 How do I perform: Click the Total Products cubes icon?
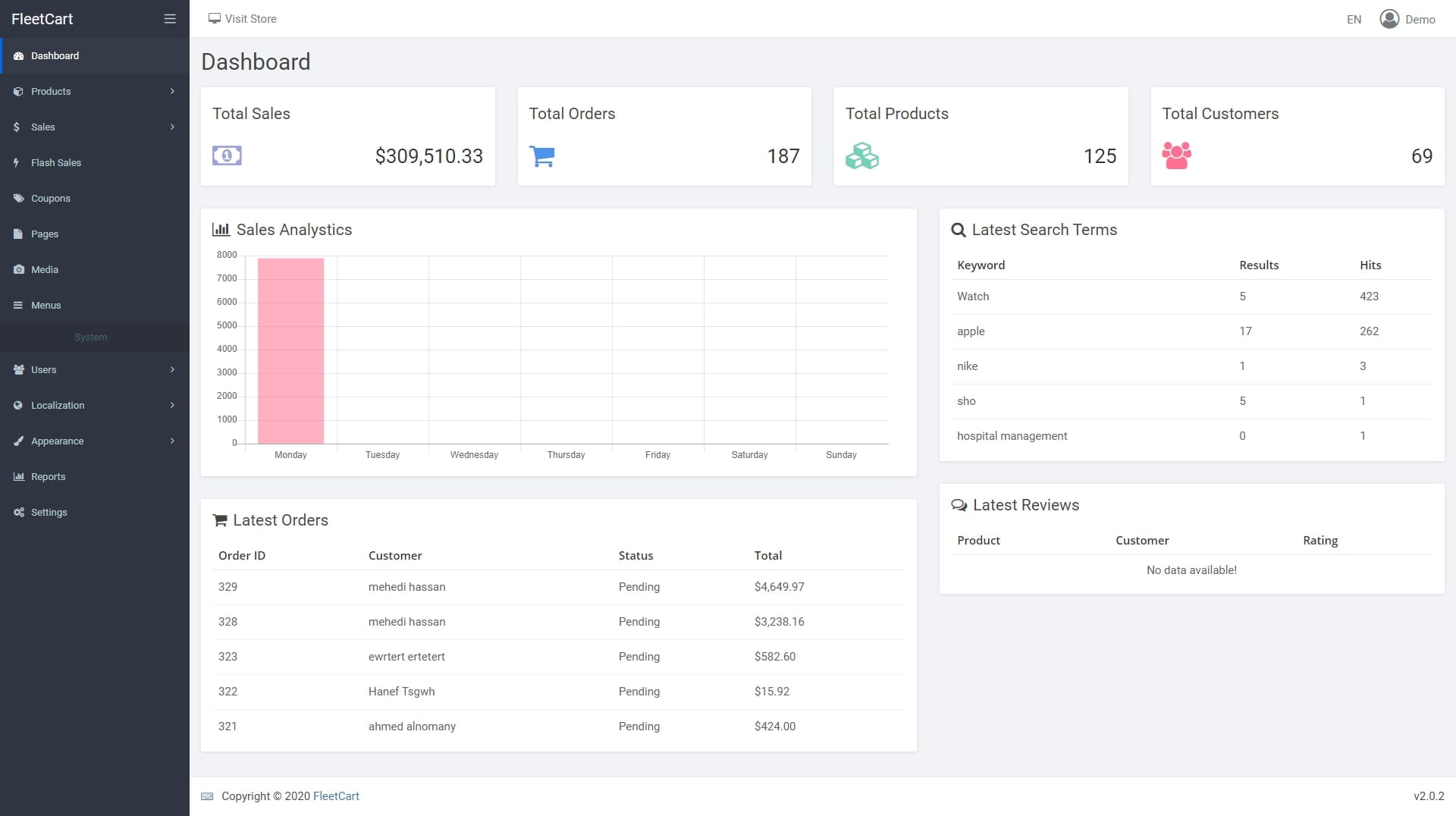[x=861, y=156]
